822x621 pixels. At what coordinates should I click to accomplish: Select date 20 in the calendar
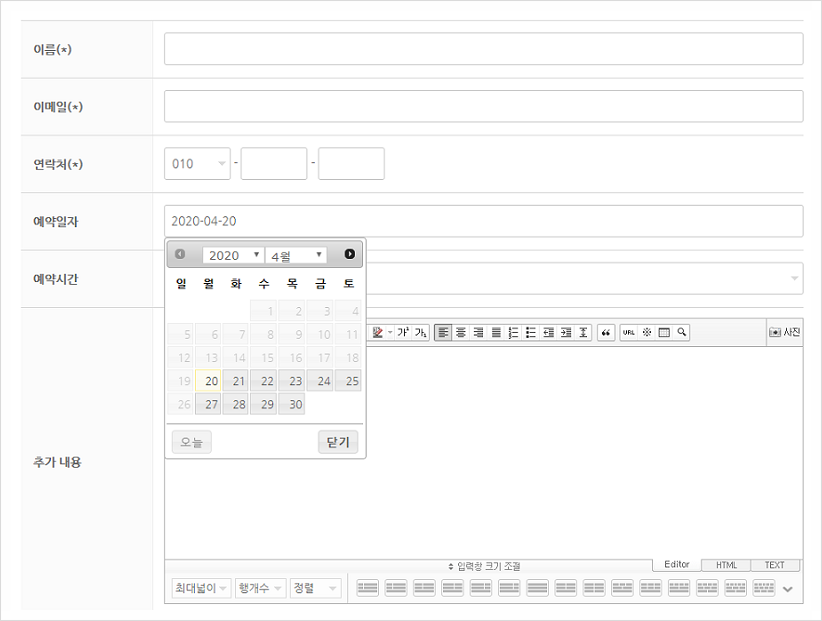click(208, 381)
